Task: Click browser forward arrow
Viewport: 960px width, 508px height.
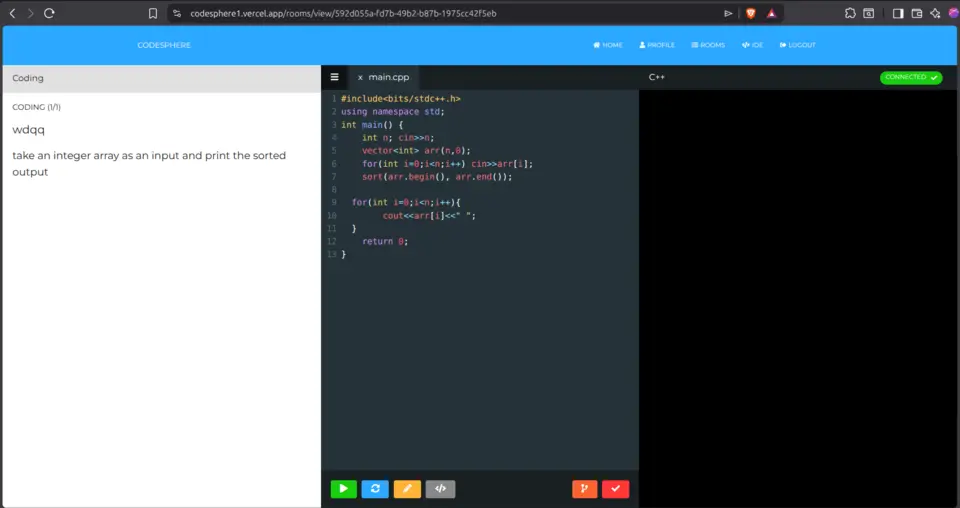Action: 30,13
